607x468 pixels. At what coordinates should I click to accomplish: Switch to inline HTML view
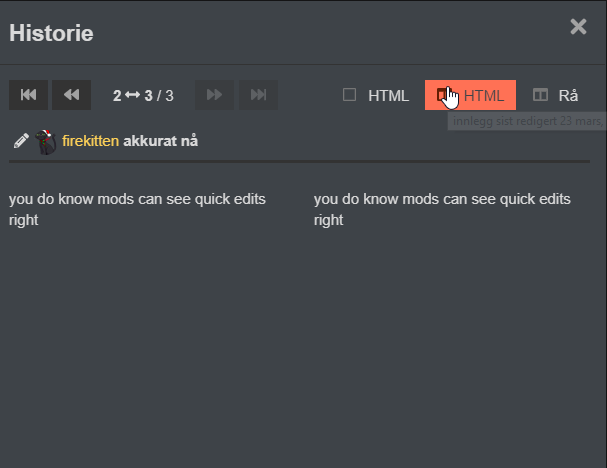(376, 96)
